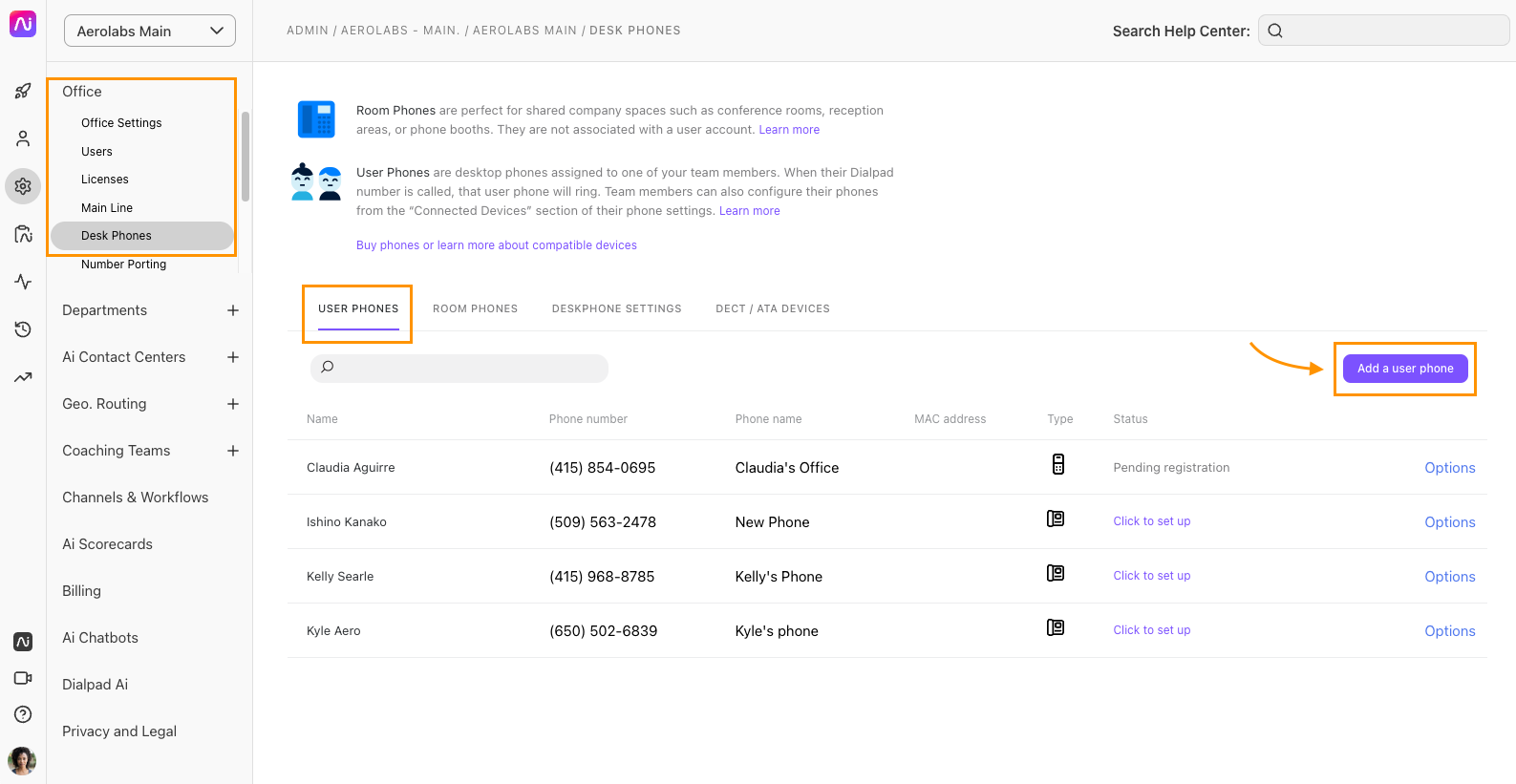
Task: Click the phone type icon in Kelly Searle's row
Action: pos(1056,573)
